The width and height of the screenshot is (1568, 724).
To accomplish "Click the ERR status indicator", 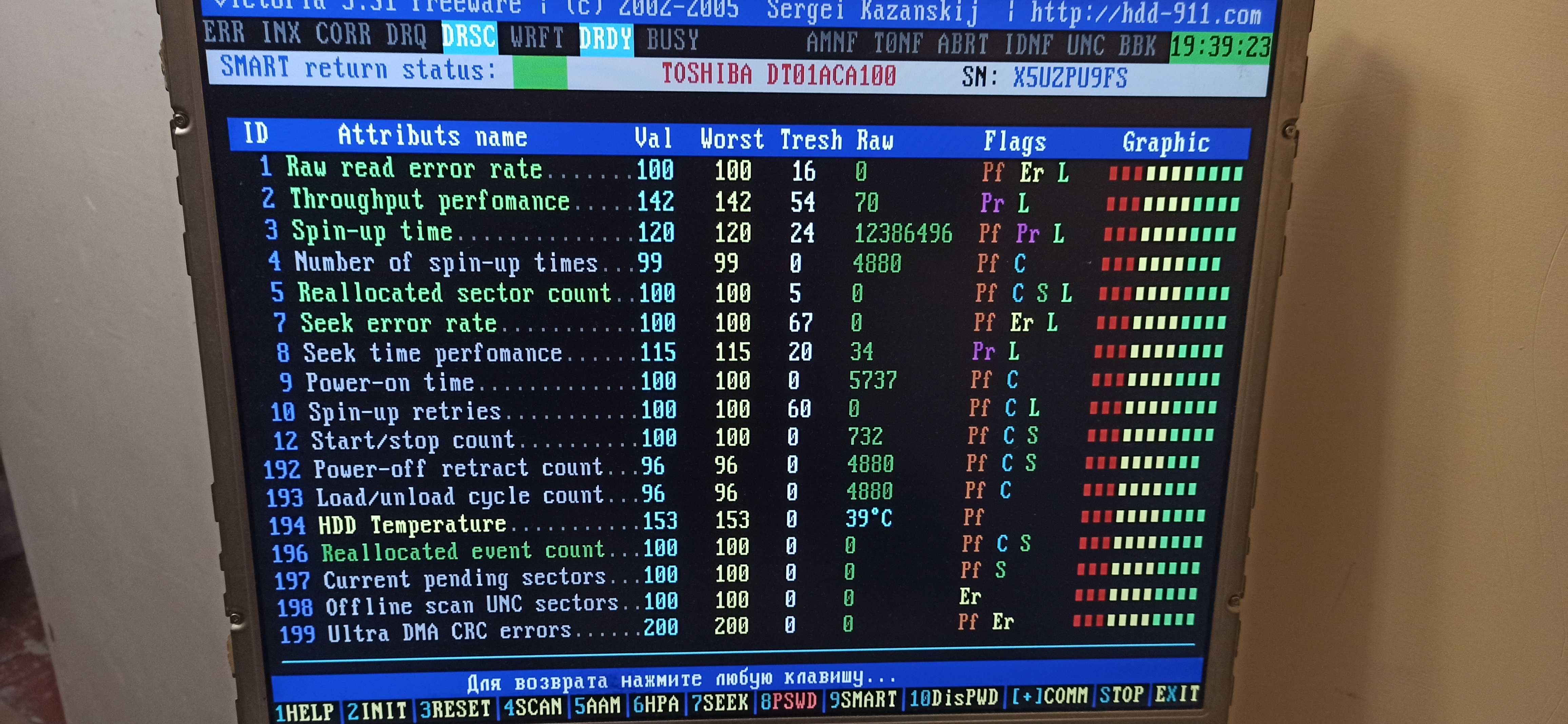I will click(224, 32).
